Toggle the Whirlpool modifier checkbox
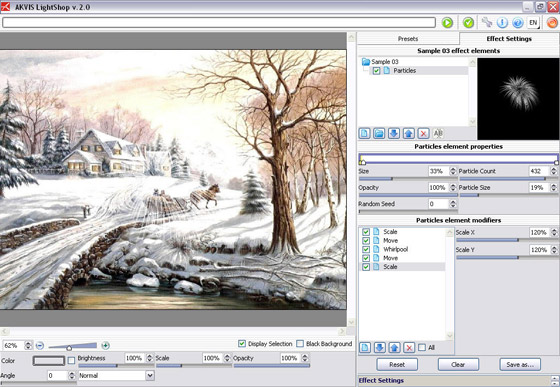560x387 pixels. pos(366,249)
